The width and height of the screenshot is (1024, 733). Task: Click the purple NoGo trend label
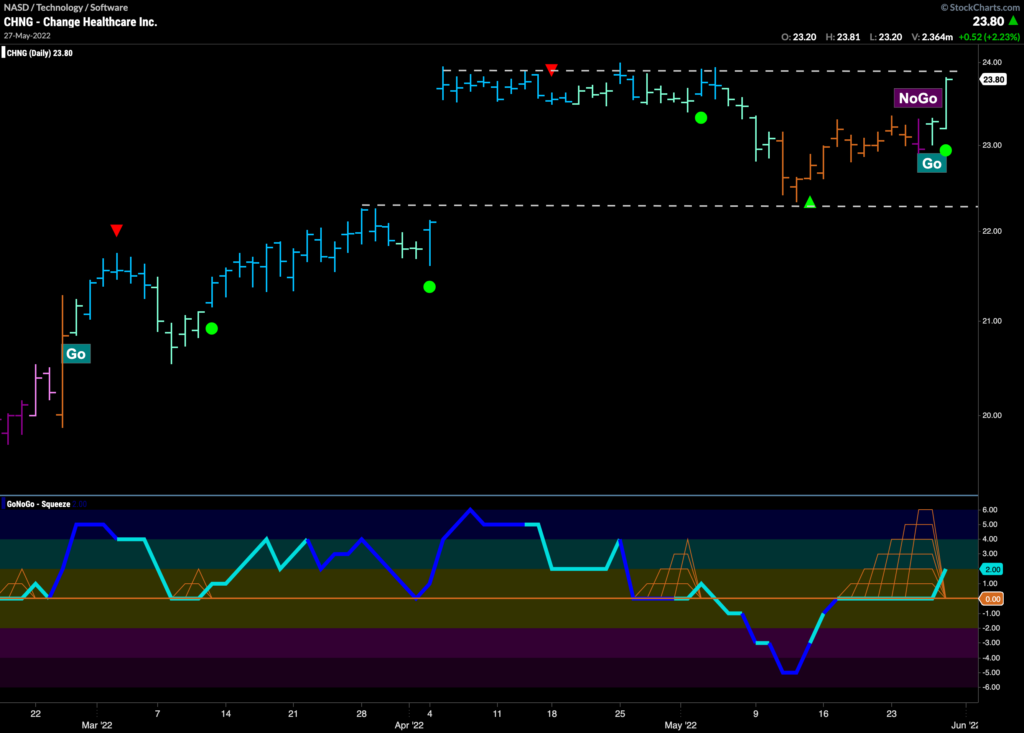[918, 98]
